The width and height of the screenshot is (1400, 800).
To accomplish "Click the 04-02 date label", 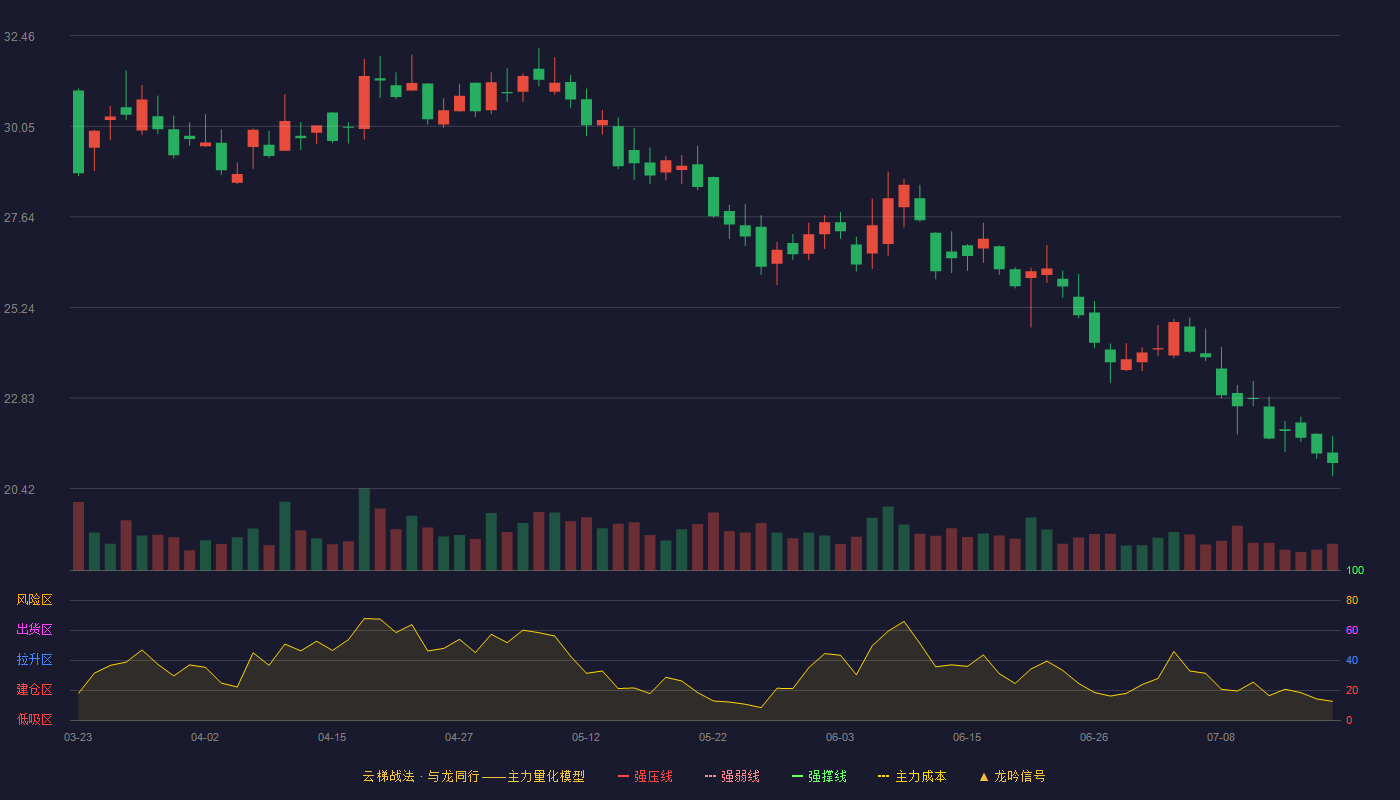I will (x=205, y=737).
